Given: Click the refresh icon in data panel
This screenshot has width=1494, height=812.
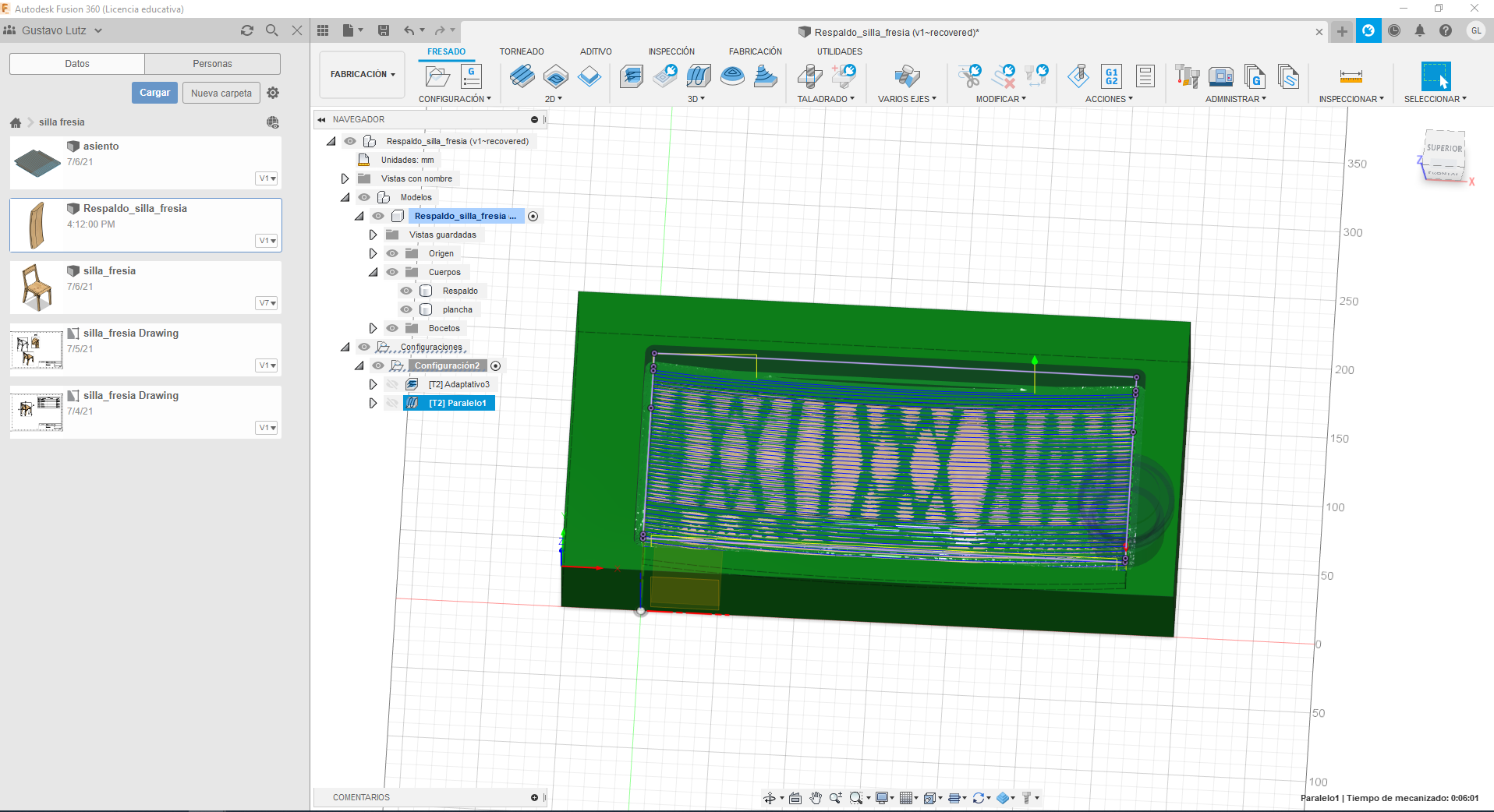Looking at the screenshot, I should [x=247, y=30].
